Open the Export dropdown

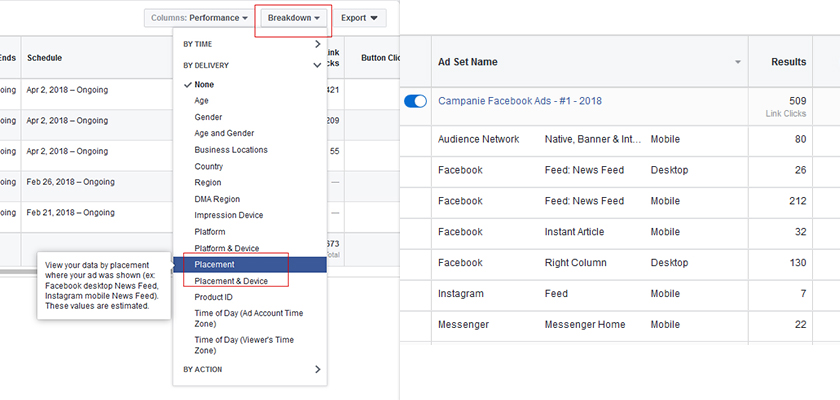[x=359, y=18]
